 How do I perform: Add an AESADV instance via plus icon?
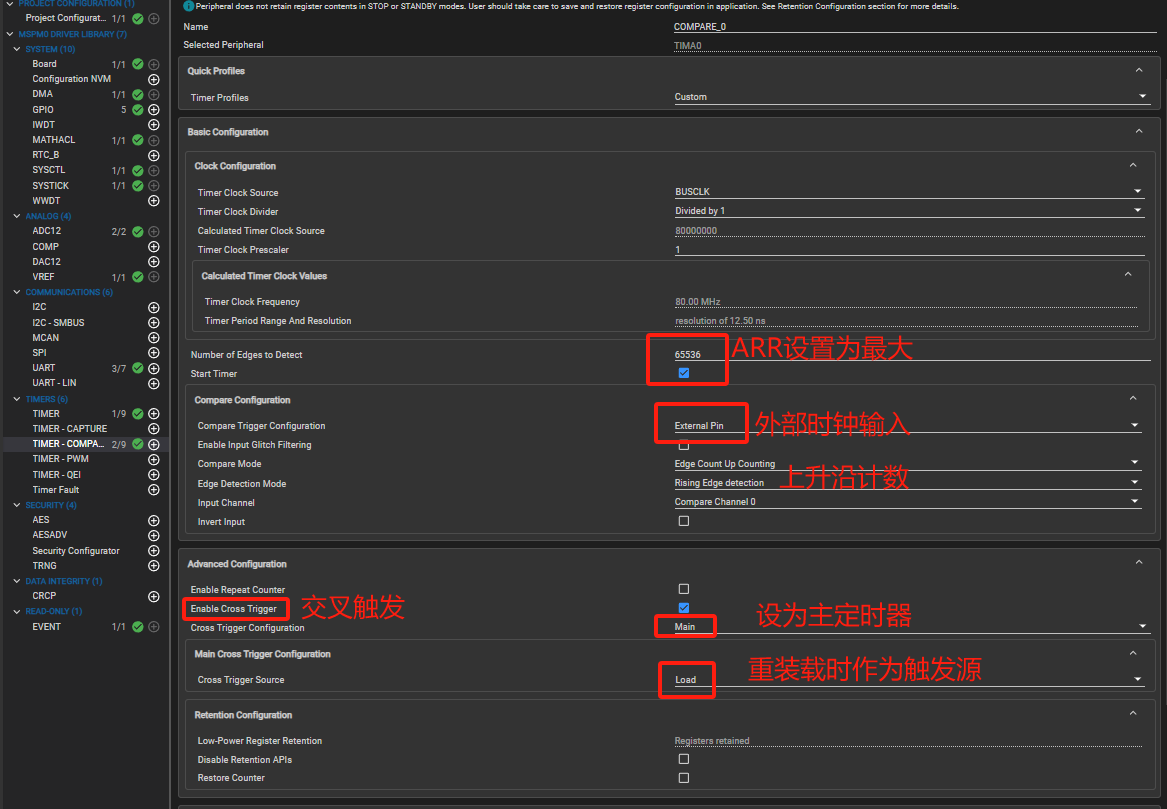154,535
